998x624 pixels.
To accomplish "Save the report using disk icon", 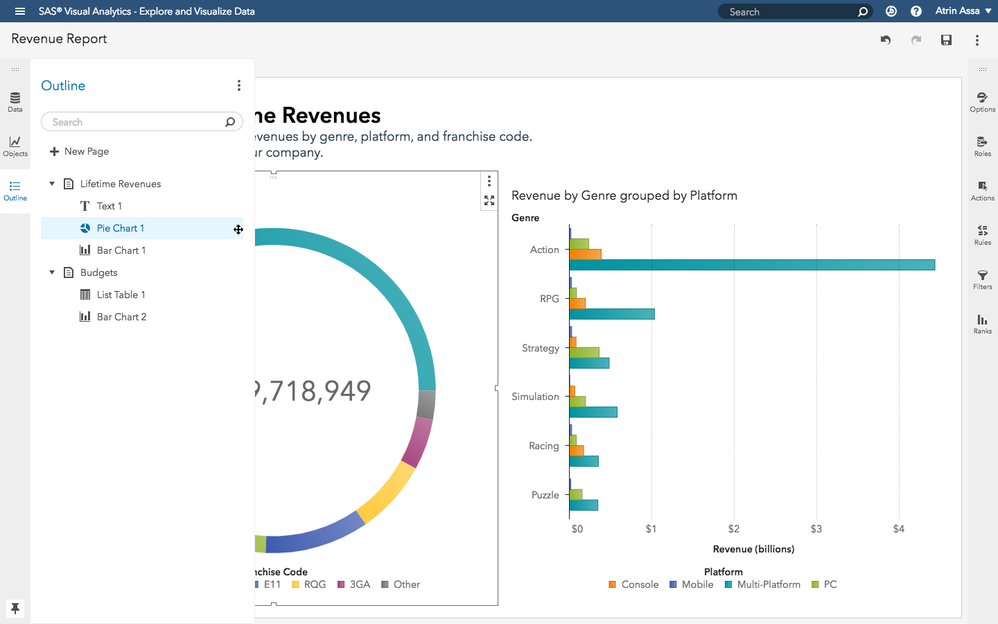I will [x=946, y=40].
